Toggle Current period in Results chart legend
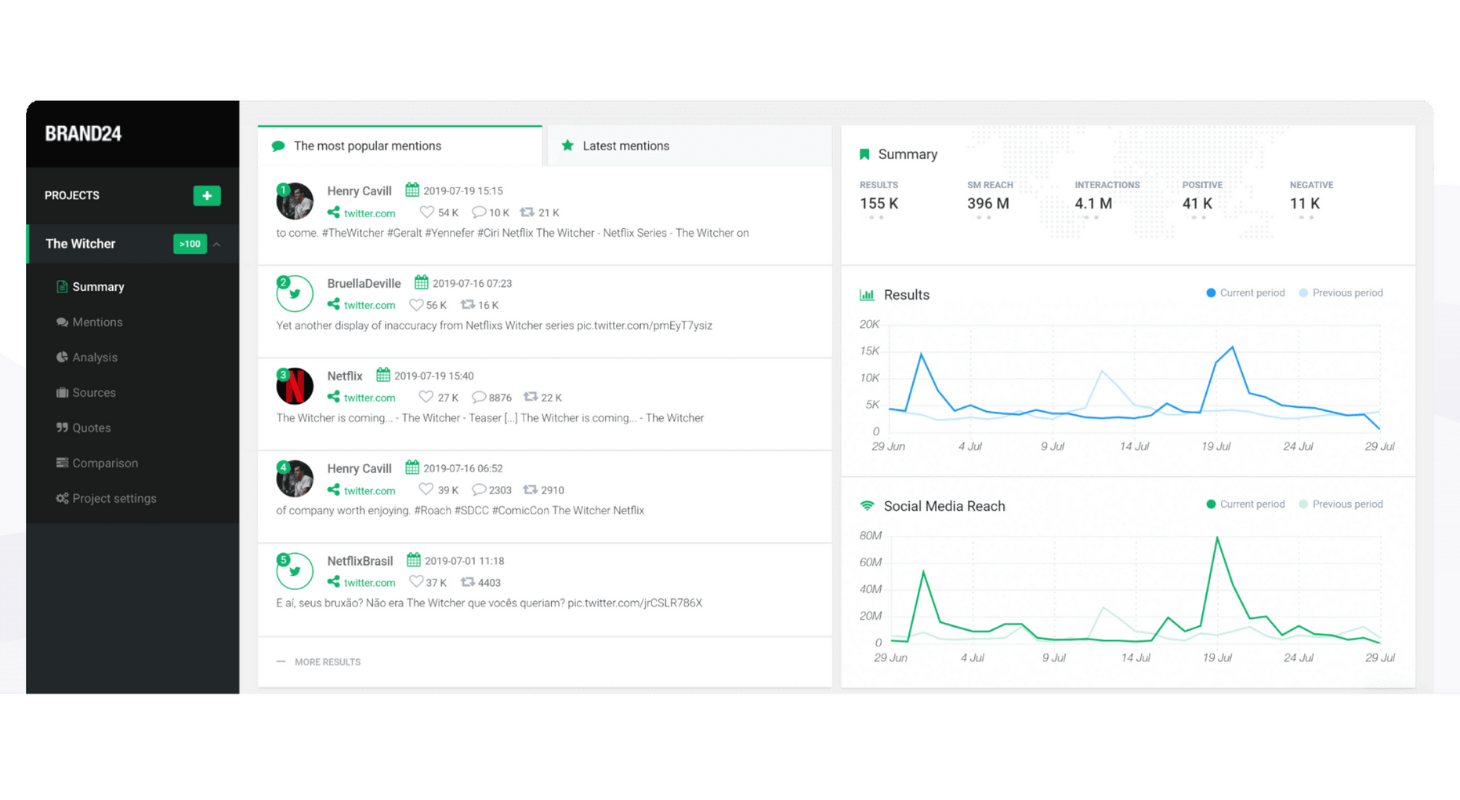 coord(1245,293)
